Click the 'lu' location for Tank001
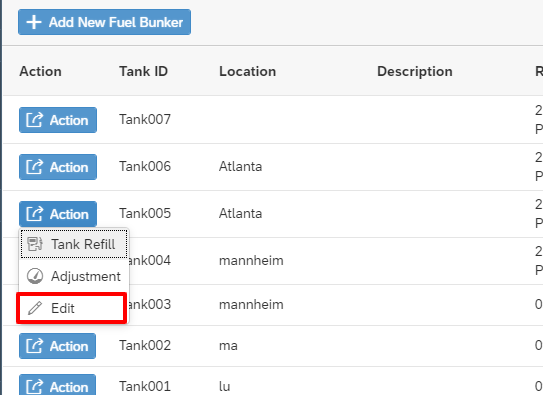543x395 pixels. point(224,386)
